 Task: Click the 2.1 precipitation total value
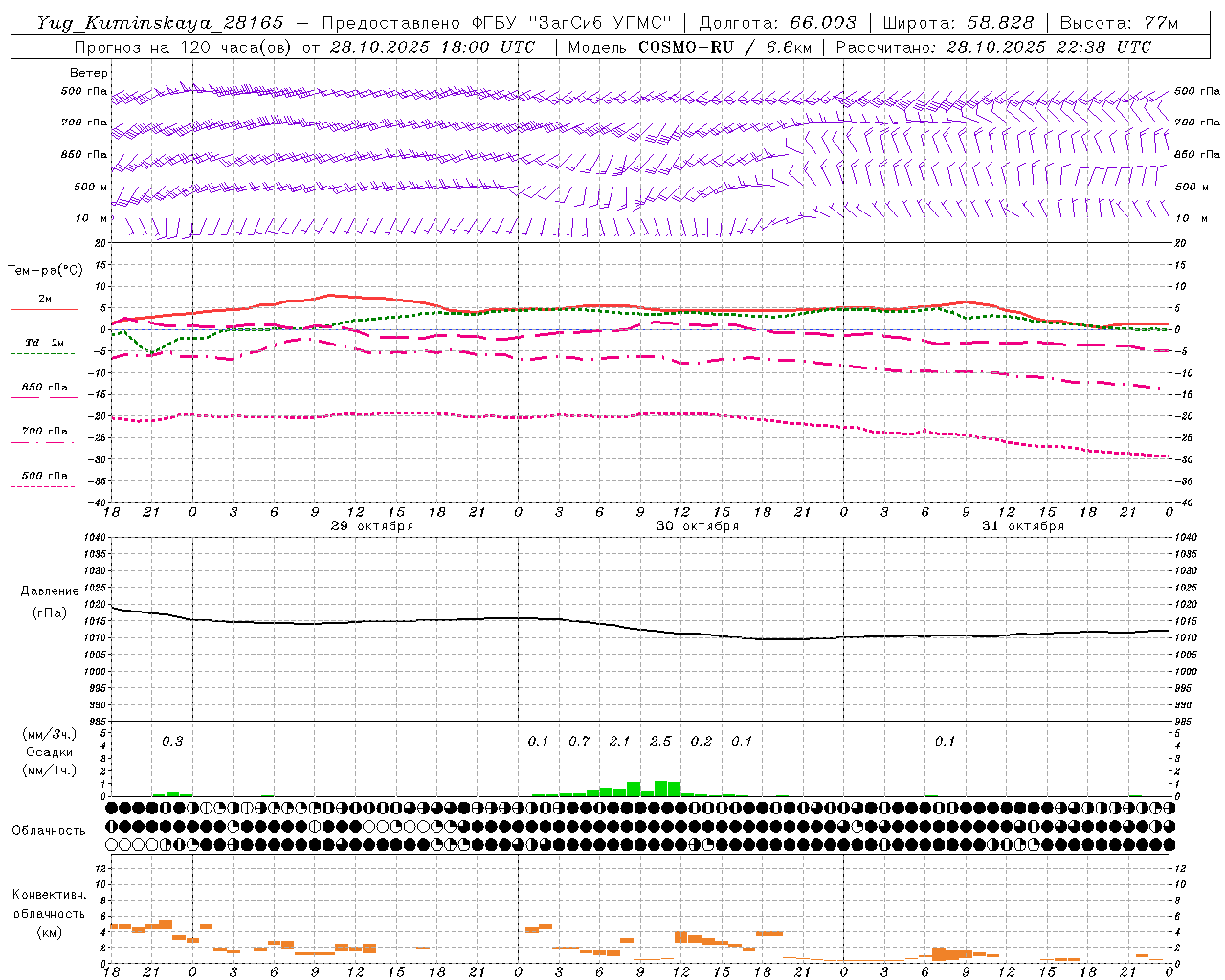tap(619, 741)
